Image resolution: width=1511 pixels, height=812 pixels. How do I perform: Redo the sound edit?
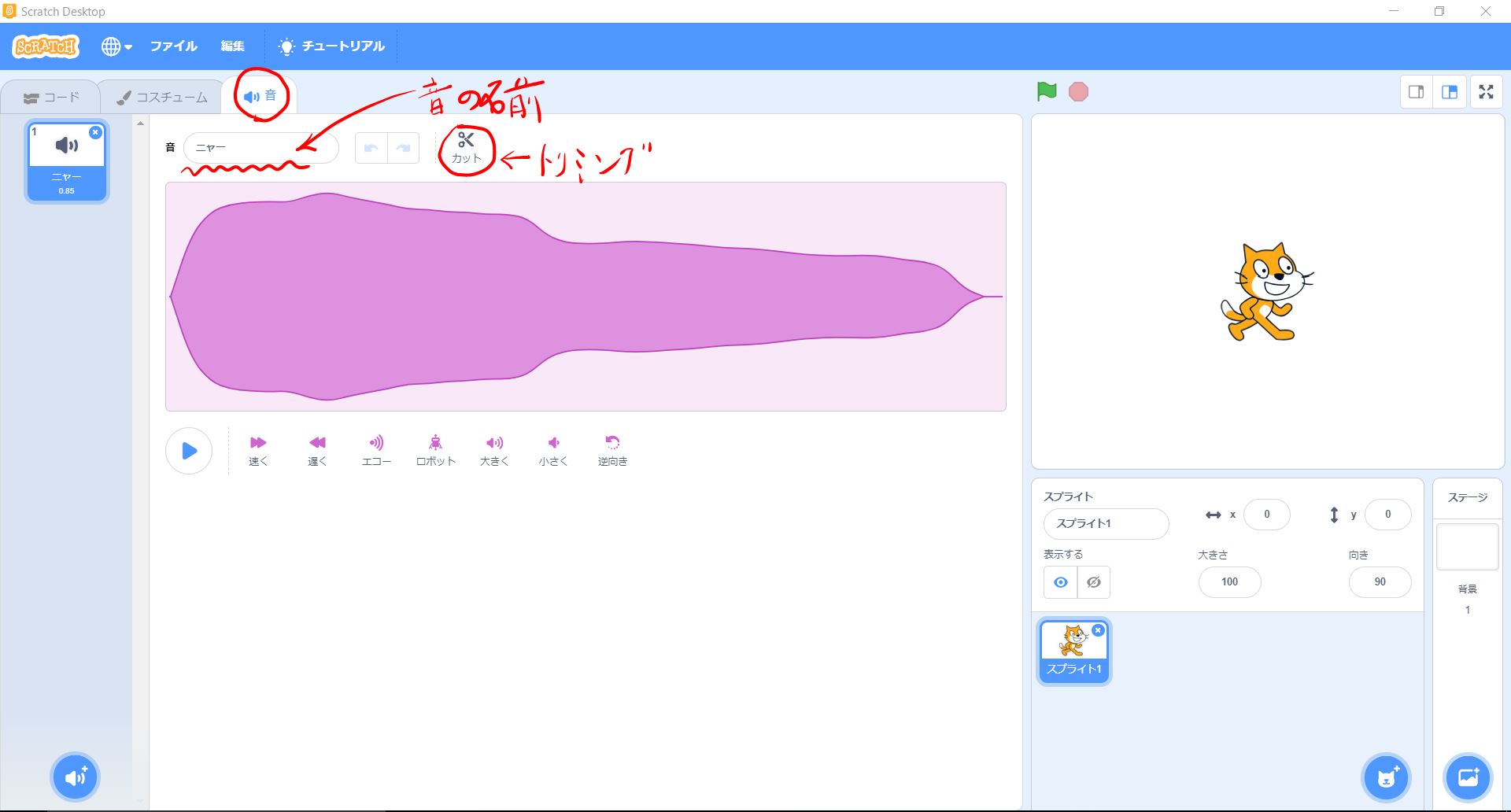(x=403, y=148)
